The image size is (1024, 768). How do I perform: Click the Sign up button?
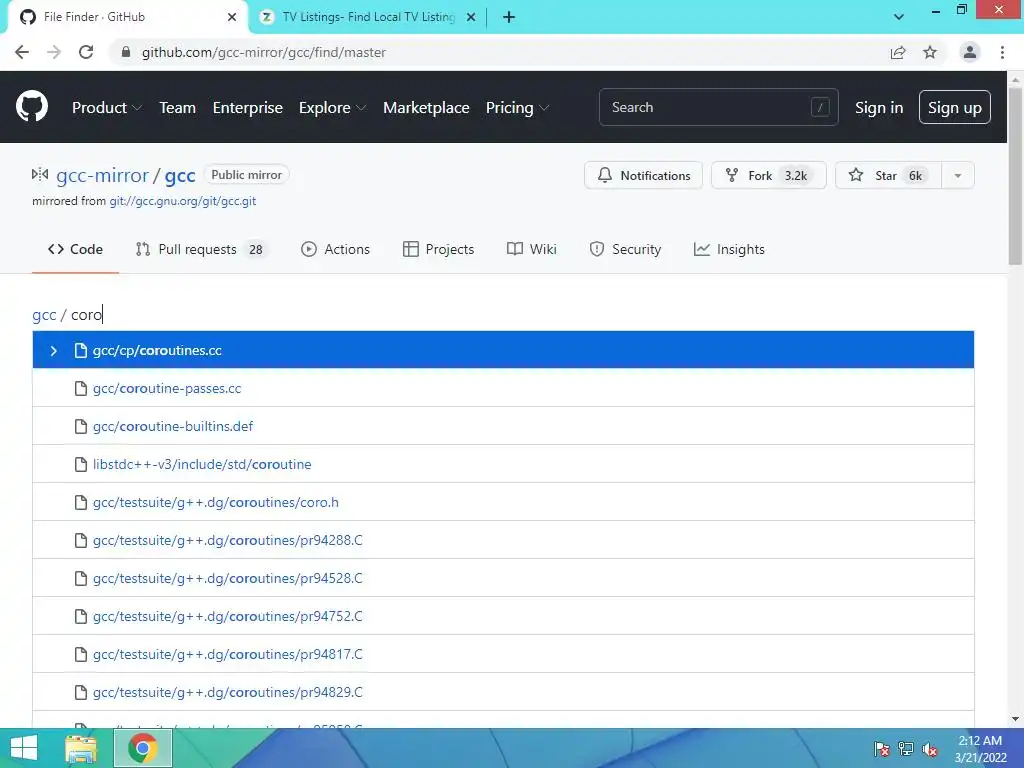click(x=955, y=108)
